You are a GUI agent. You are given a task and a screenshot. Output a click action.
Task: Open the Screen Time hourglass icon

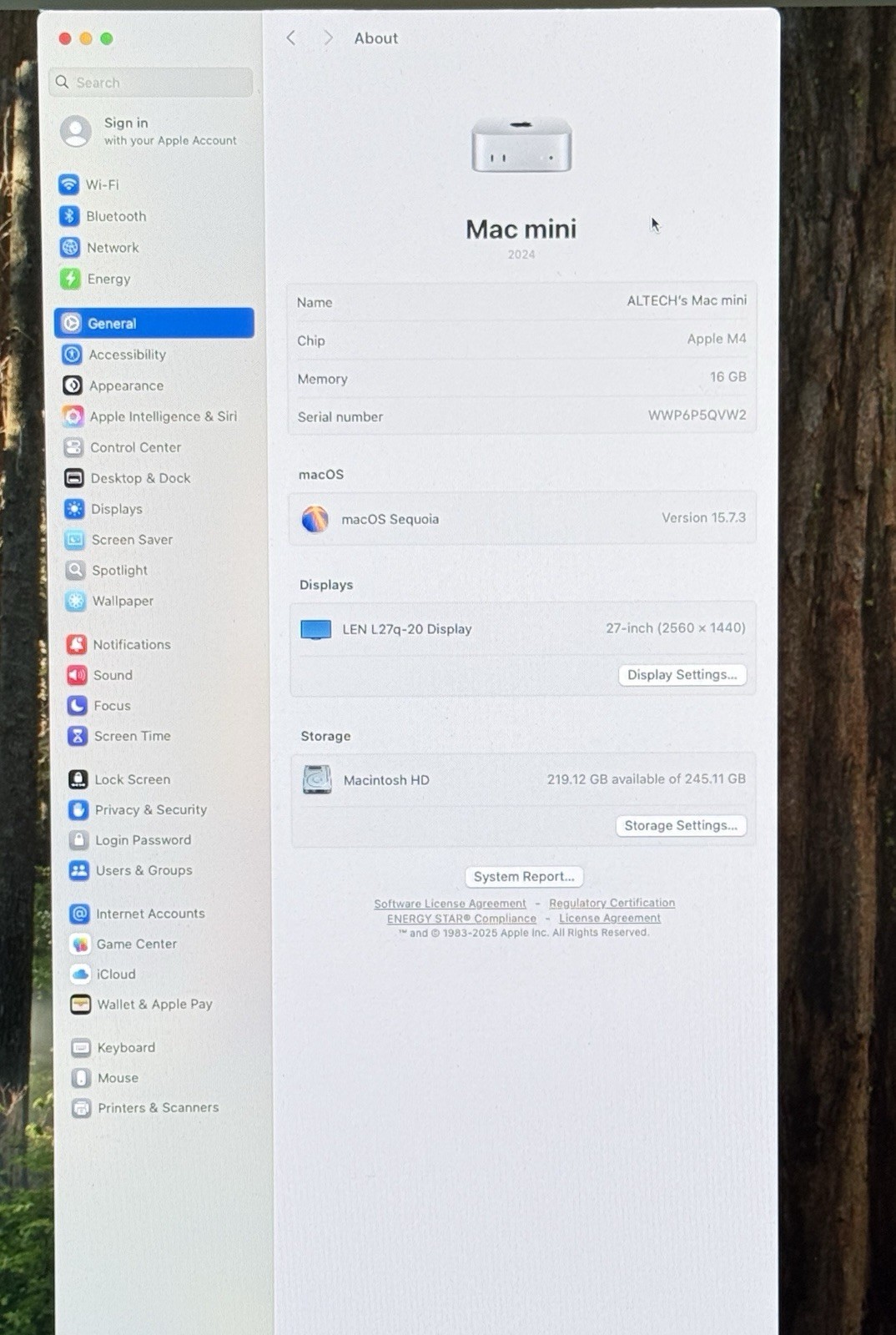pos(78,736)
